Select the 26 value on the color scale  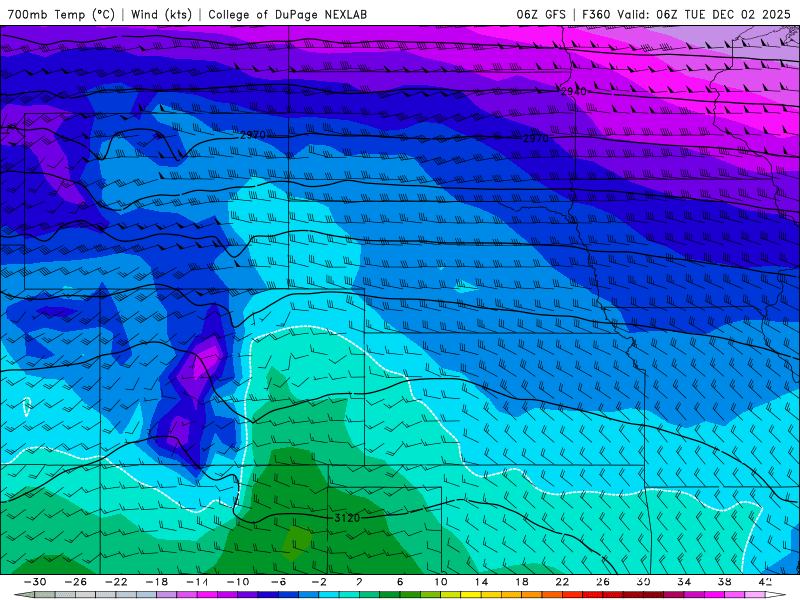tap(603, 582)
